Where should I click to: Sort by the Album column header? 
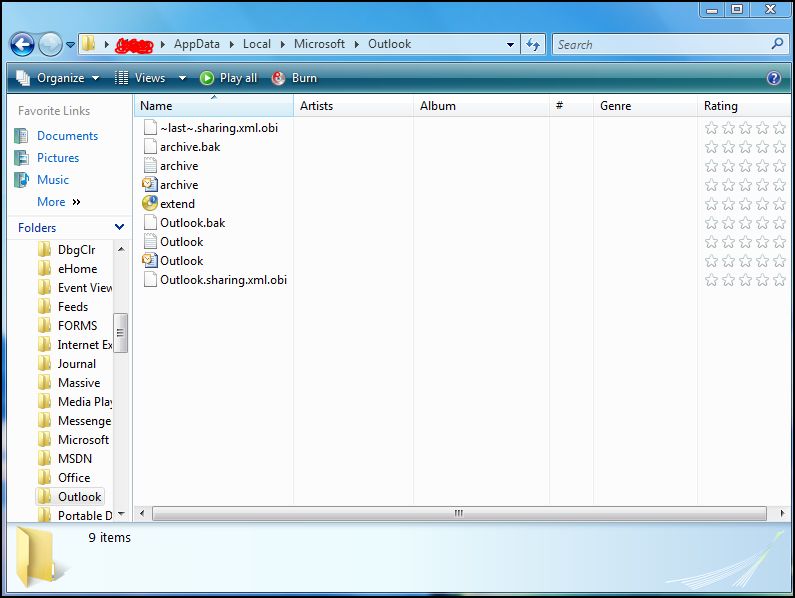pos(481,106)
